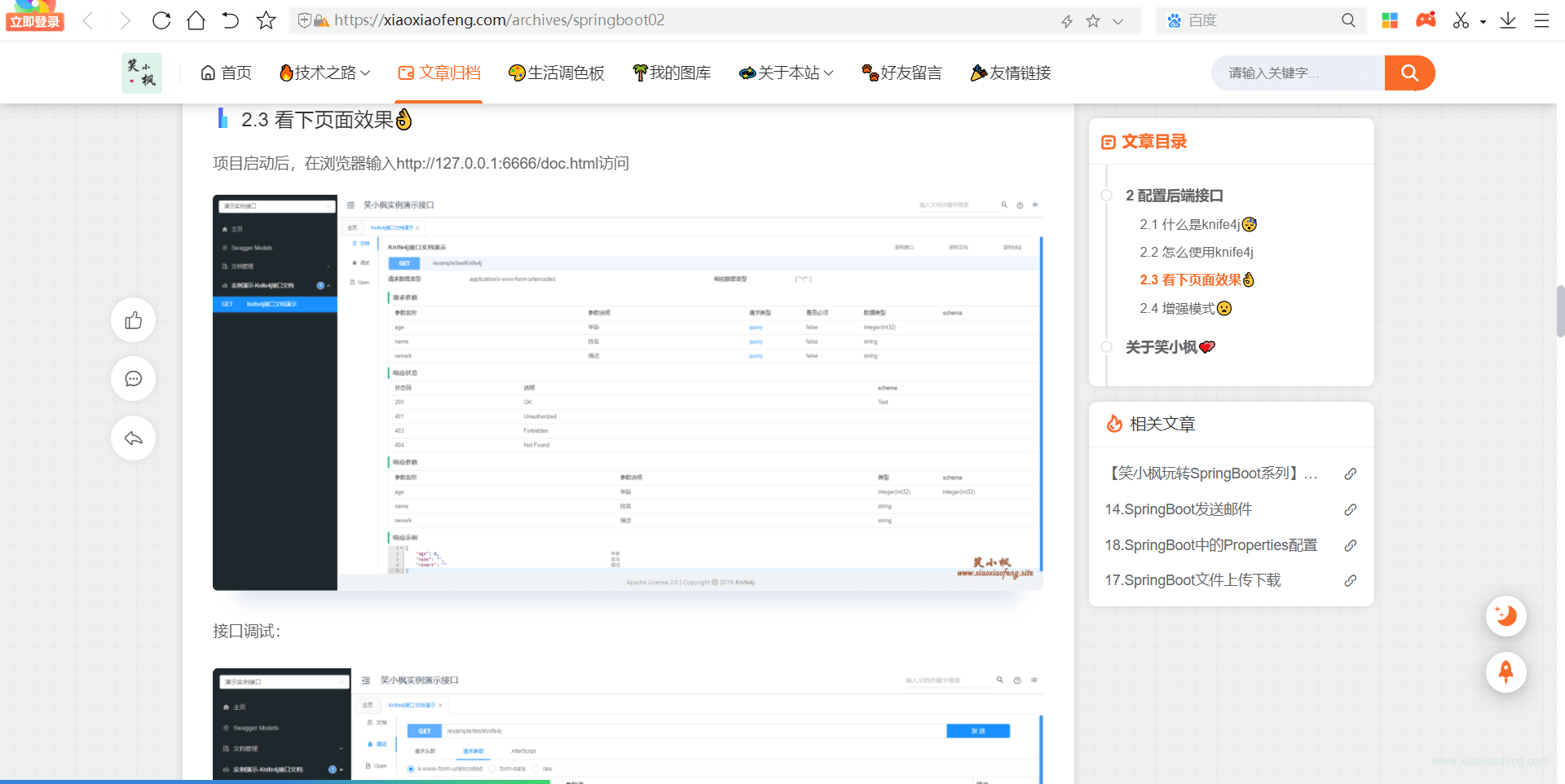
Task: Open the colorful apps grid icon
Action: [x=1390, y=20]
